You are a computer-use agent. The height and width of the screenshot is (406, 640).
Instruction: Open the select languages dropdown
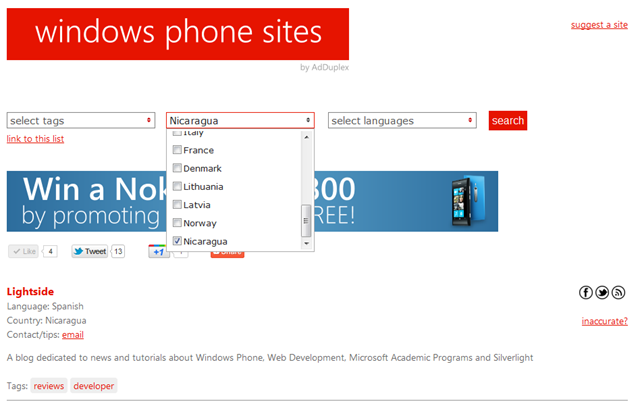(402, 120)
